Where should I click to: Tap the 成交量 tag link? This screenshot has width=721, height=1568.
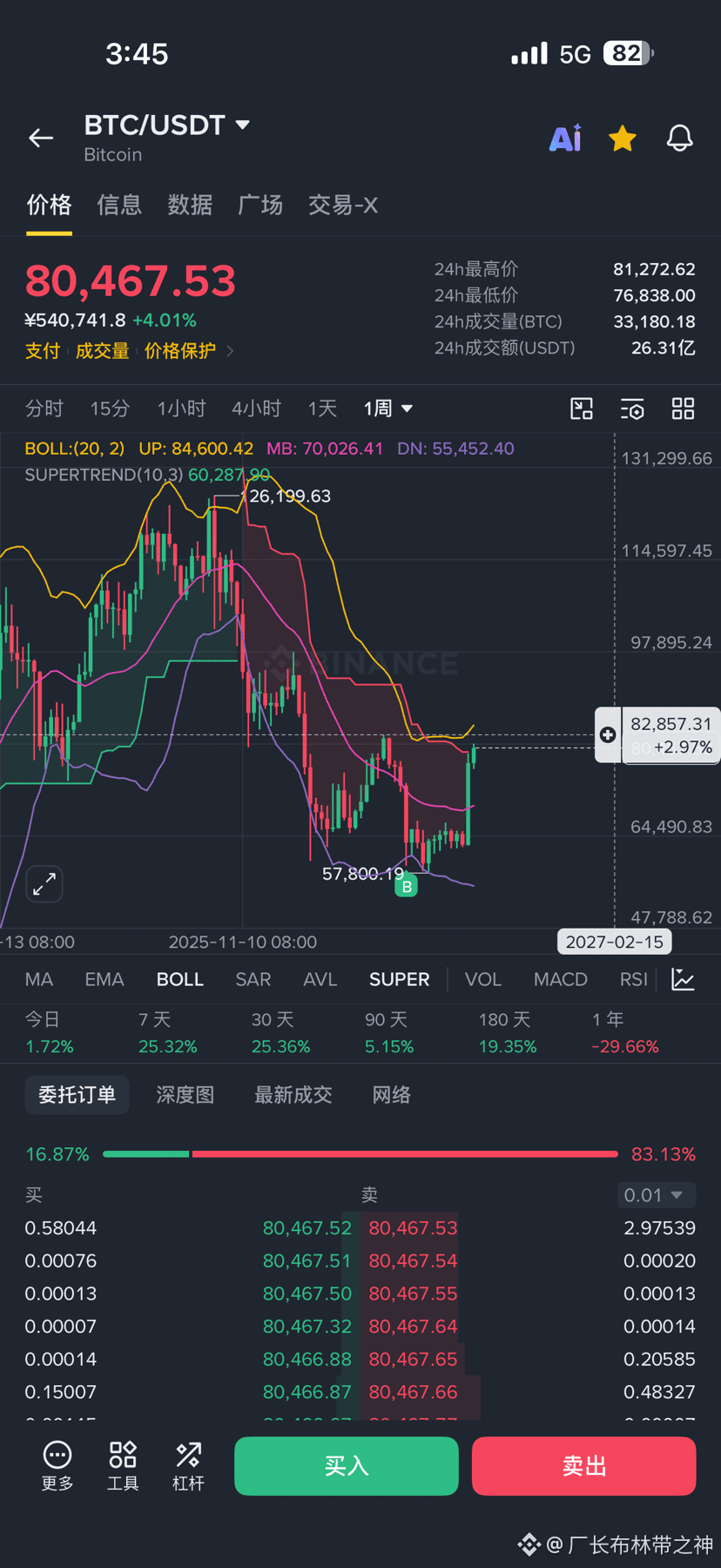(102, 351)
